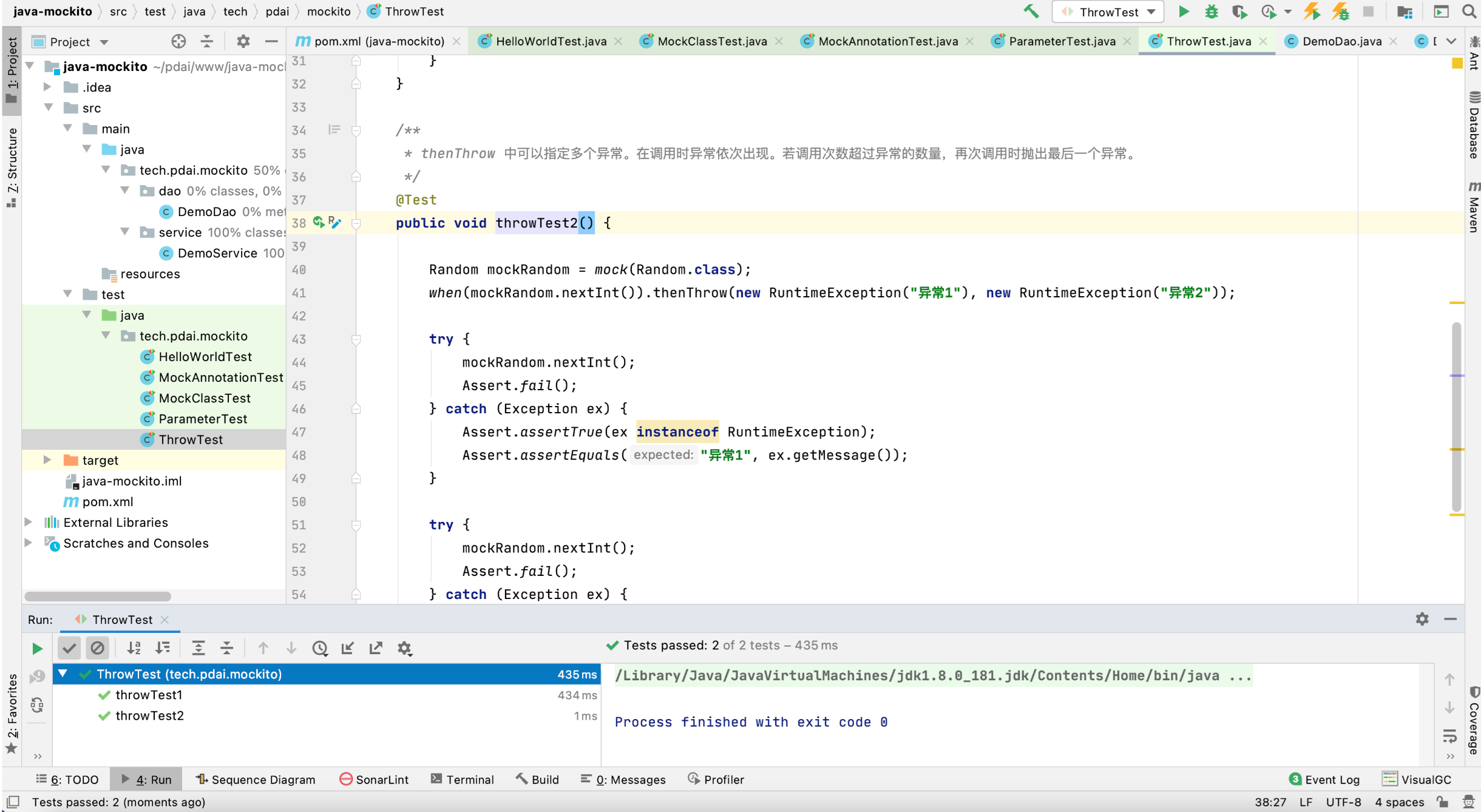1481x812 pixels.
Task: Collapse ThrowTest results tree node
Action: click(63, 674)
